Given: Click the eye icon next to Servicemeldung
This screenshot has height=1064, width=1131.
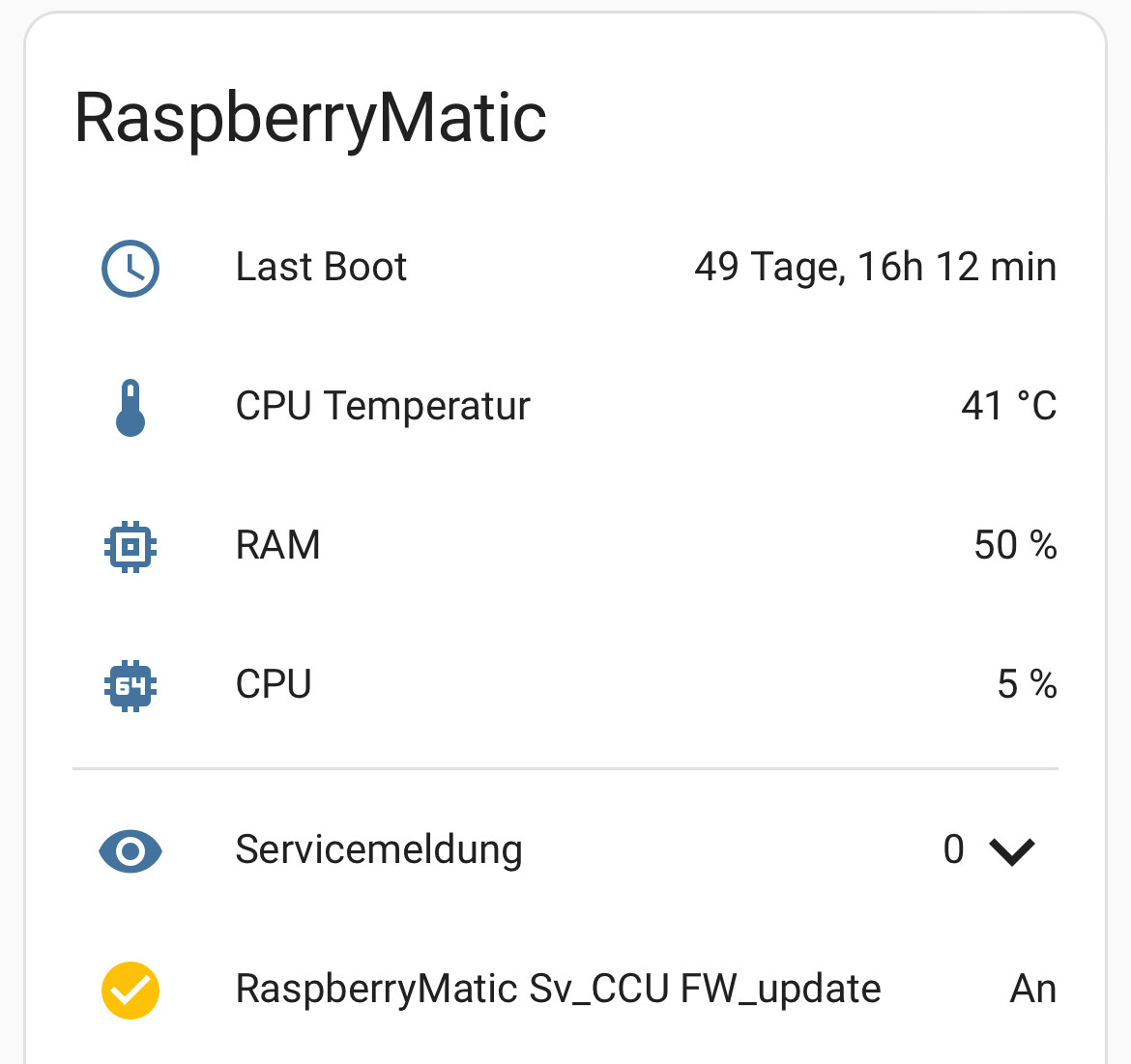Looking at the screenshot, I should coord(130,850).
